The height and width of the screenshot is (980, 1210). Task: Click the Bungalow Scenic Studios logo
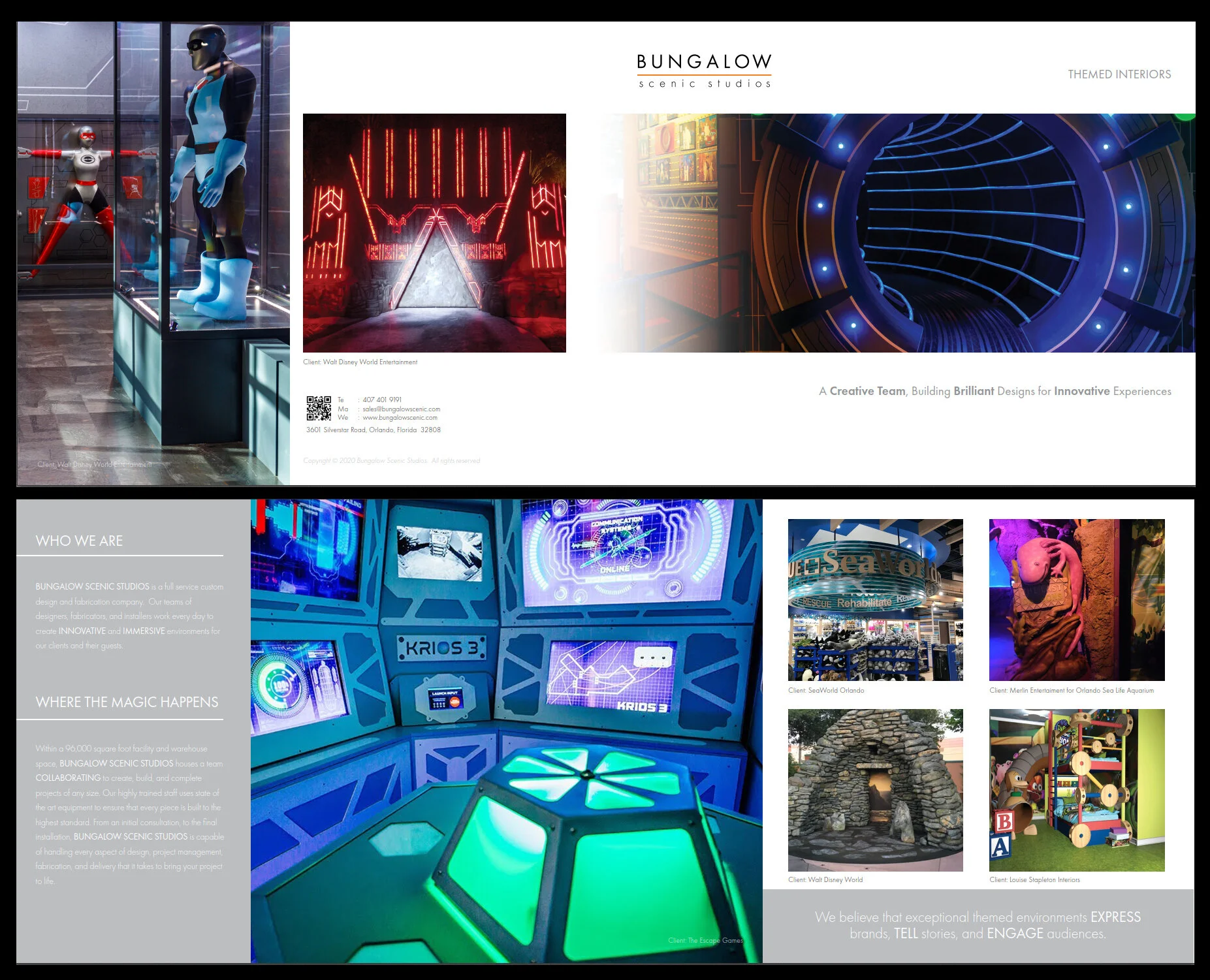coord(704,71)
